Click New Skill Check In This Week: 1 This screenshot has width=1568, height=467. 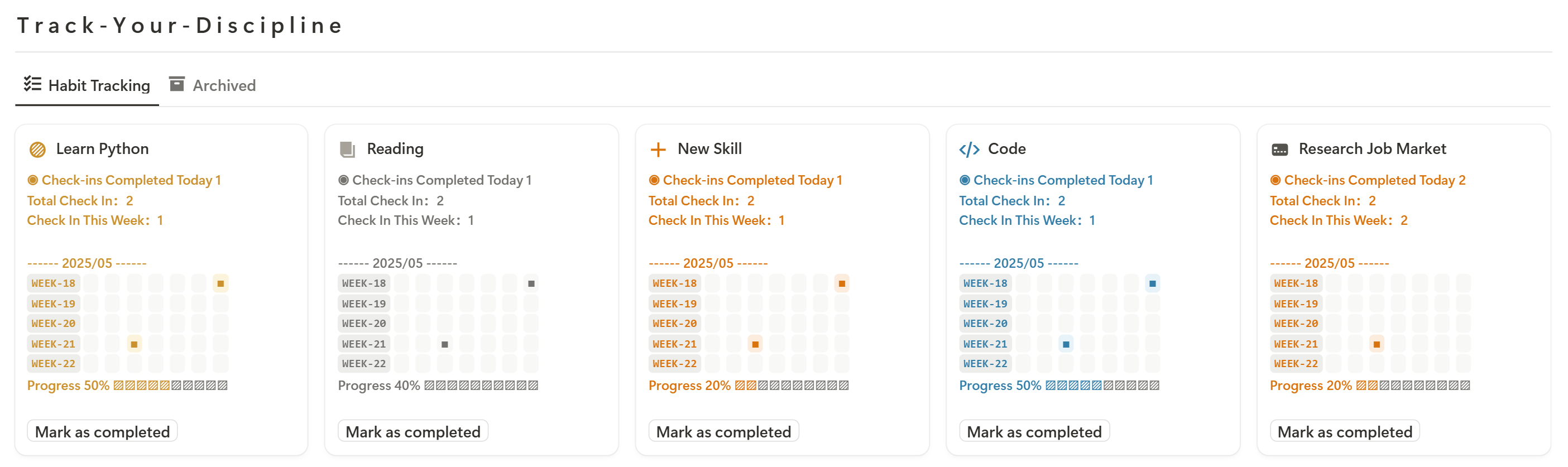coord(716,220)
